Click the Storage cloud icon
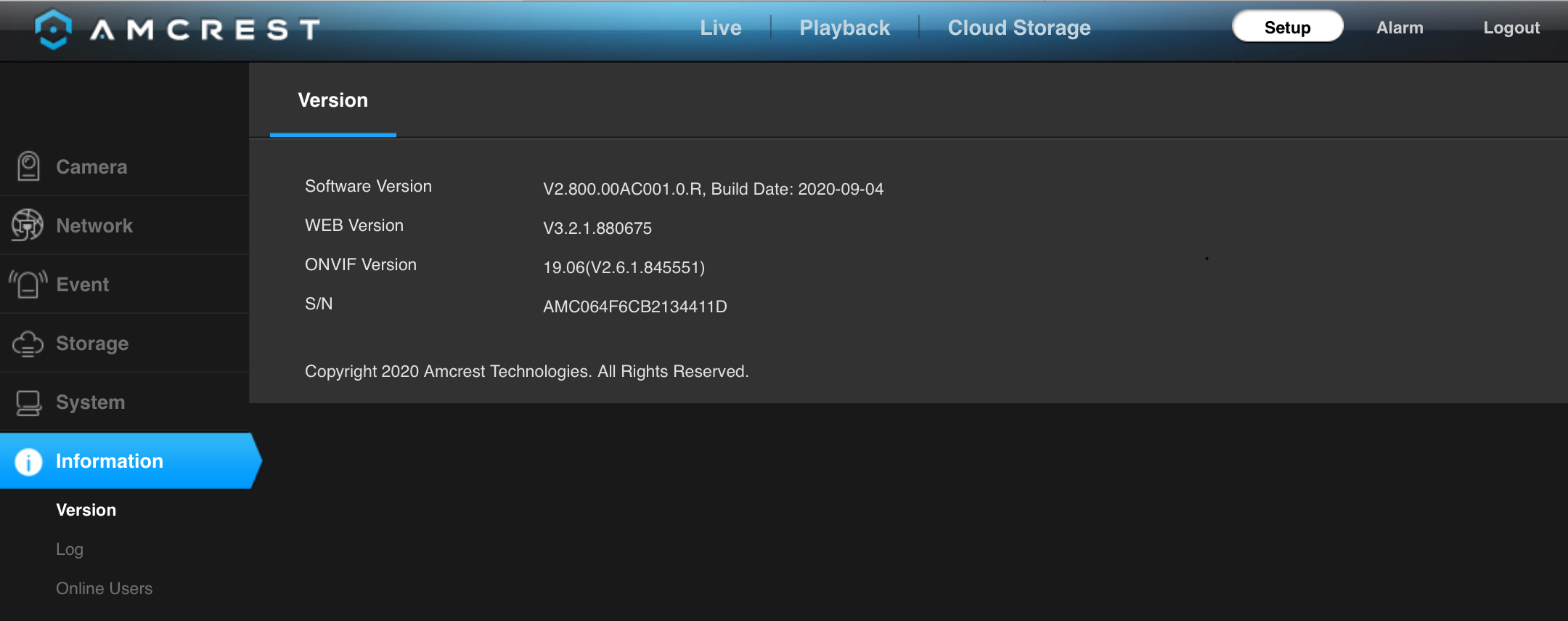This screenshot has width=1568, height=621. 28,344
